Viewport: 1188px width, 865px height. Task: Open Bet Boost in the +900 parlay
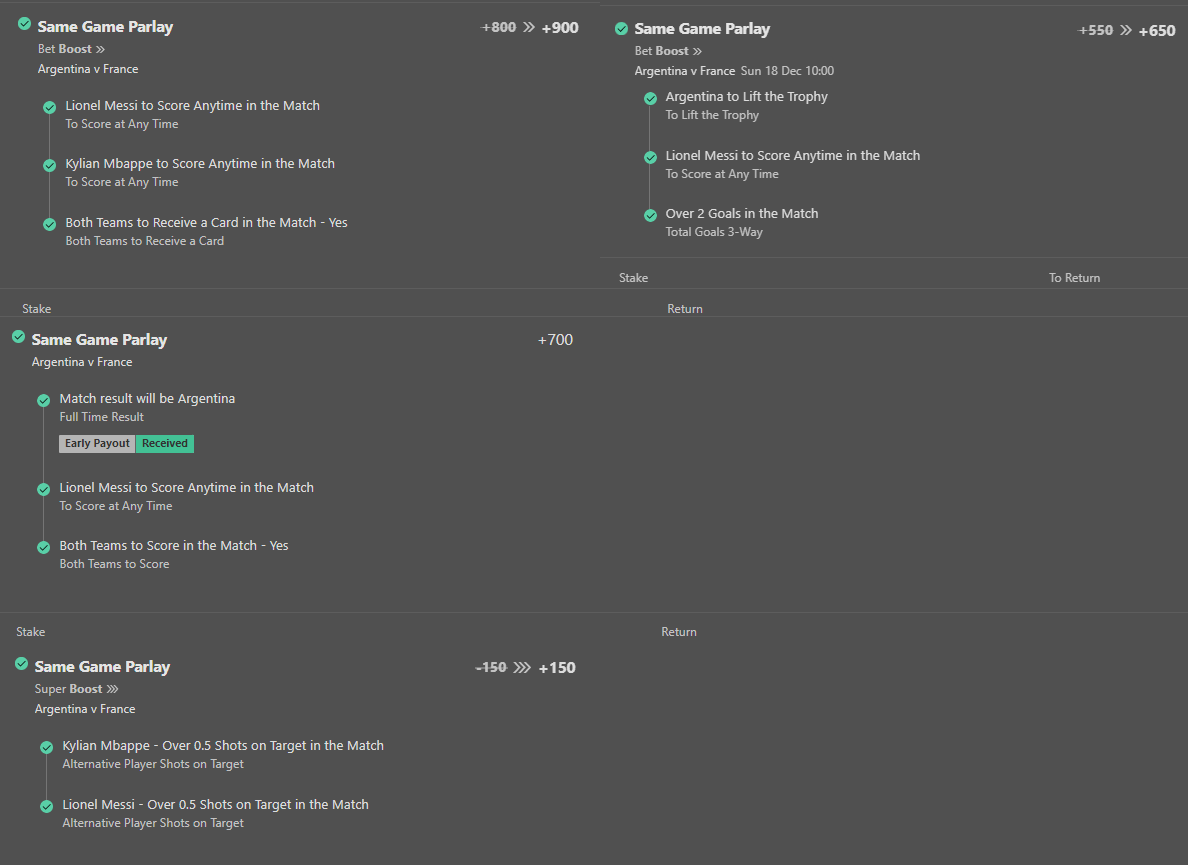point(71,48)
